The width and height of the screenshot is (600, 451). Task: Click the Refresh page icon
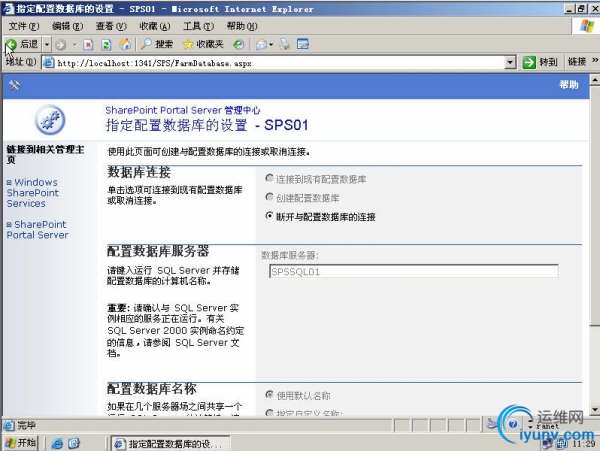[106, 45]
